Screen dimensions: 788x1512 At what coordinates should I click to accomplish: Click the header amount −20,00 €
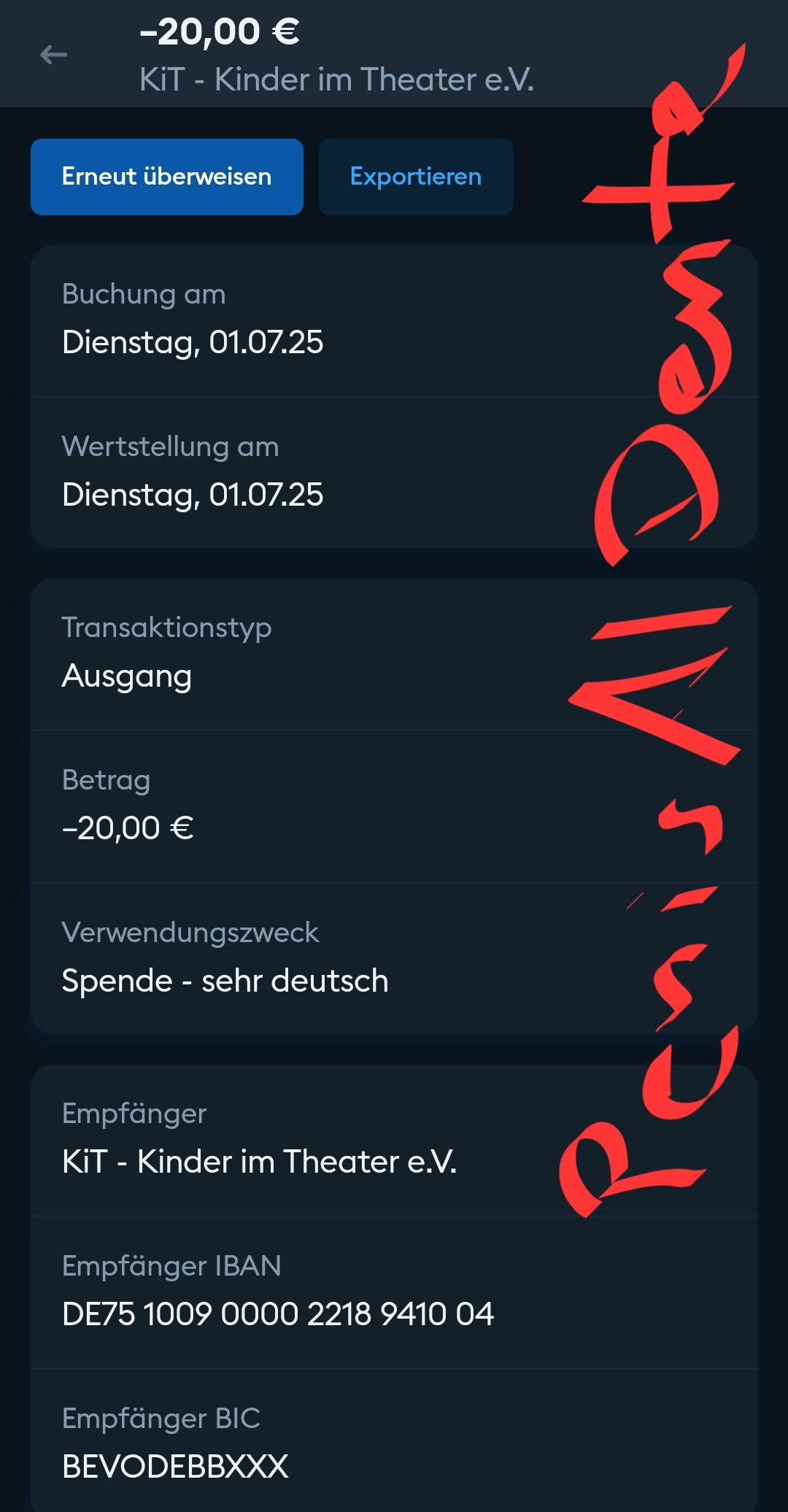(220, 32)
